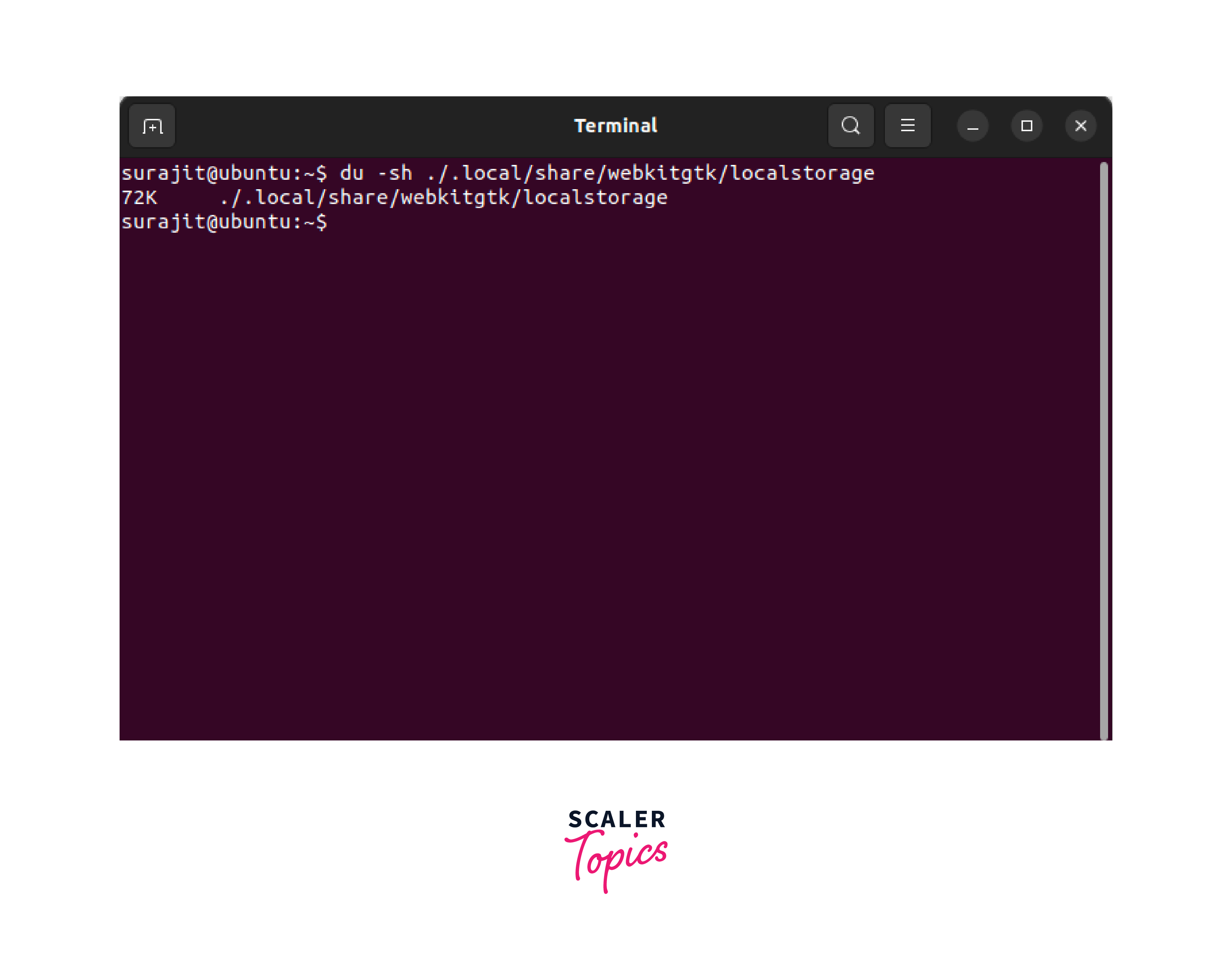Click the SCALER logo text
The image size is (1232, 963).
(617, 819)
